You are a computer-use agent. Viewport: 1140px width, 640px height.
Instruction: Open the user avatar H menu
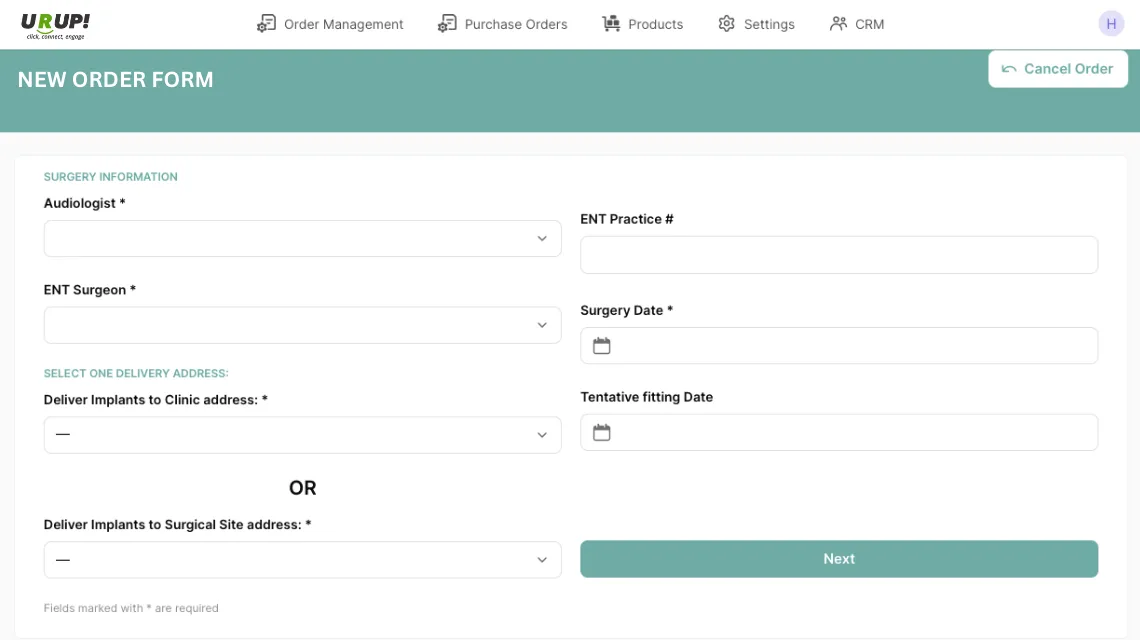[x=1111, y=24]
